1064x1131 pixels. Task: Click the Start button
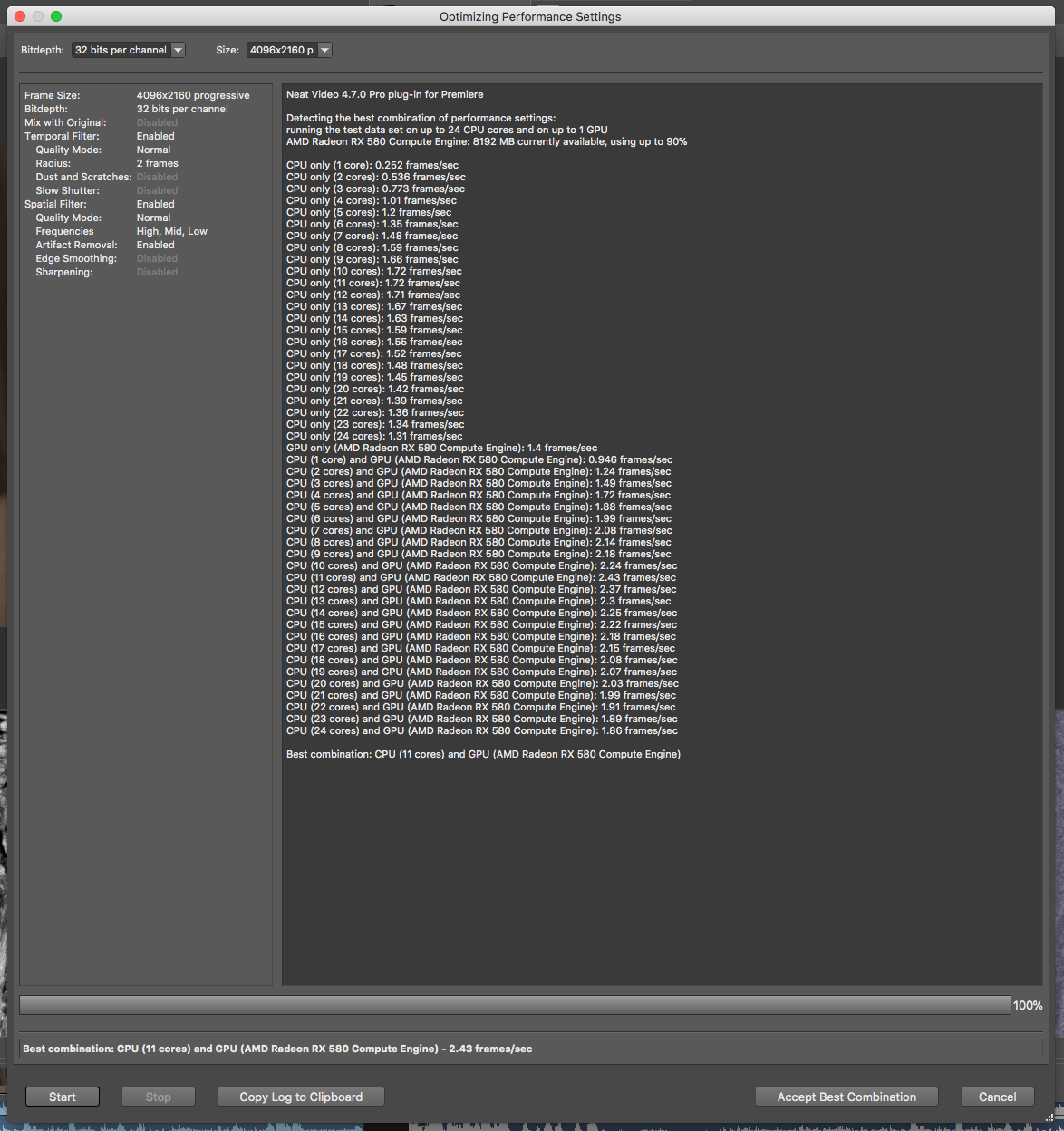pyautogui.click(x=63, y=1097)
